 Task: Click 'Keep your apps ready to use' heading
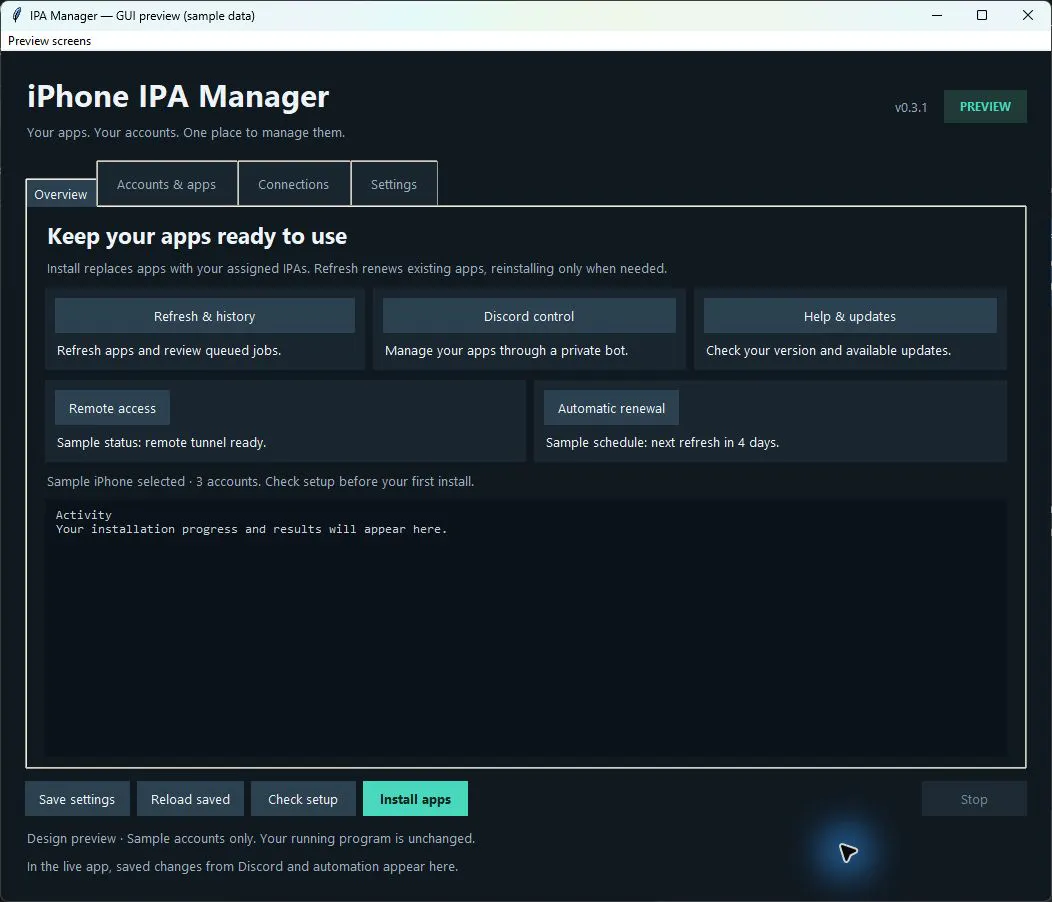click(197, 236)
